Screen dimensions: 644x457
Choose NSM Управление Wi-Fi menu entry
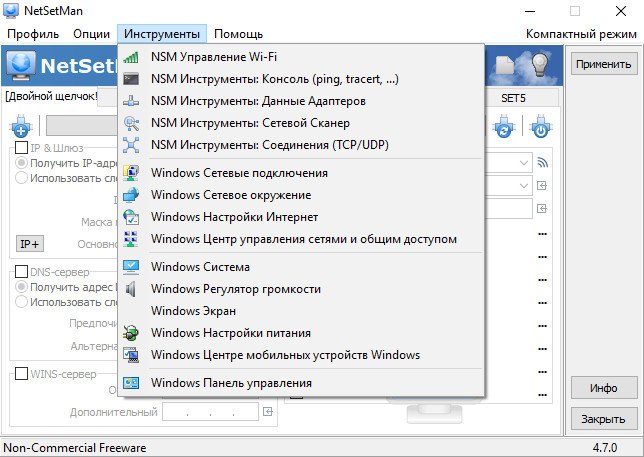[301, 57]
